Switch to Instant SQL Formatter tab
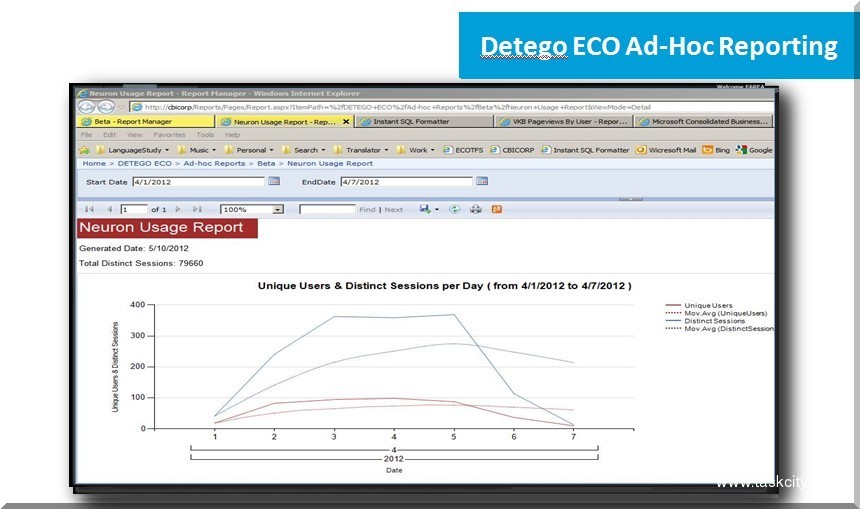Viewport: 860px width, 509px height. point(423,122)
